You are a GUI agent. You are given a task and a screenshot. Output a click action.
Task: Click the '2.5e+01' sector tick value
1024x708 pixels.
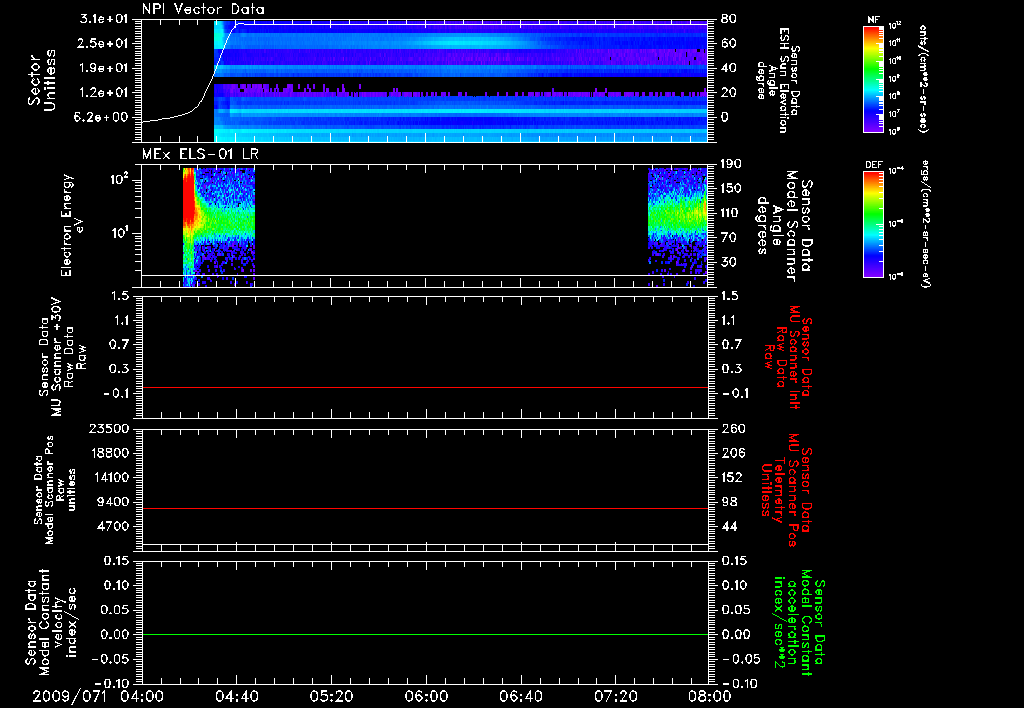[x=104, y=44]
